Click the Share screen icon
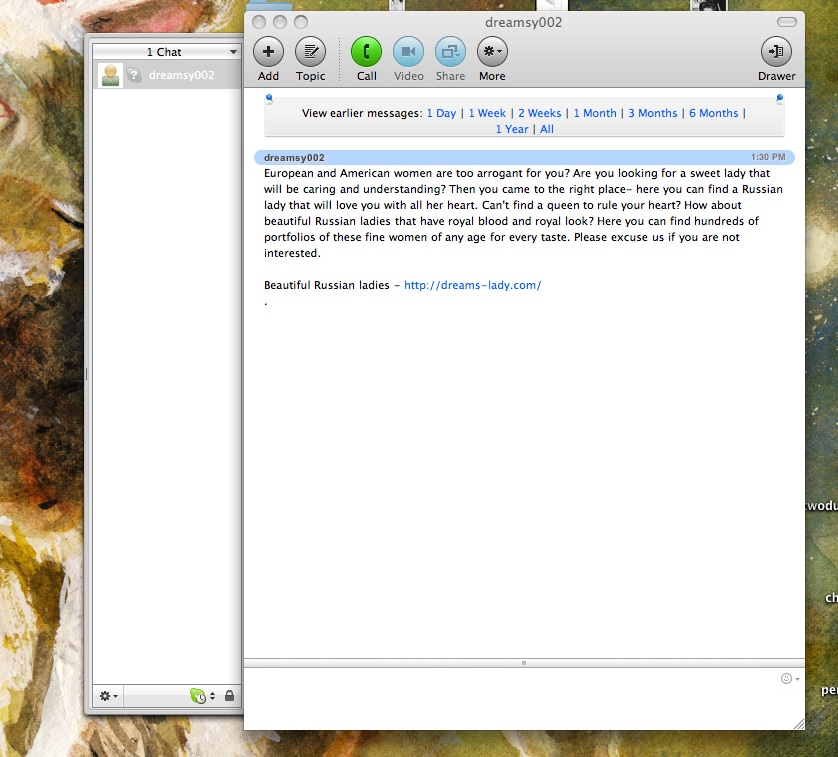The image size is (838, 757). (x=450, y=51)
